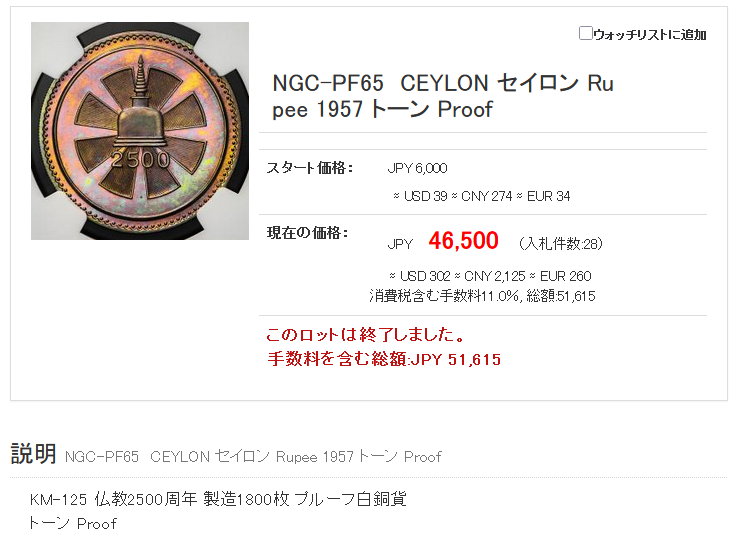Click the このロットは終了しました message
The height and width of the screenshot is (542, 736).
365,334
